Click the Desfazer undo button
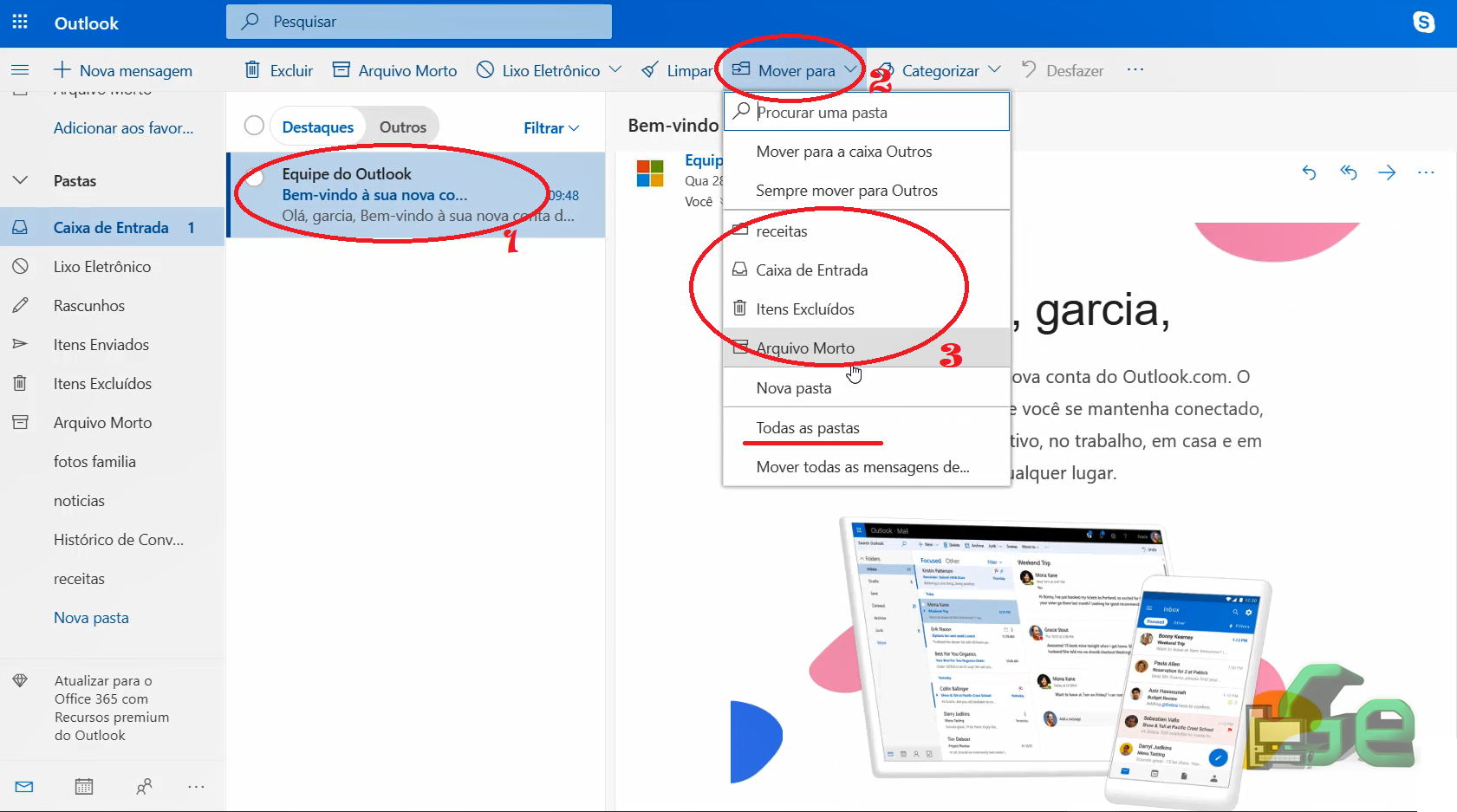 (1063, 70)
